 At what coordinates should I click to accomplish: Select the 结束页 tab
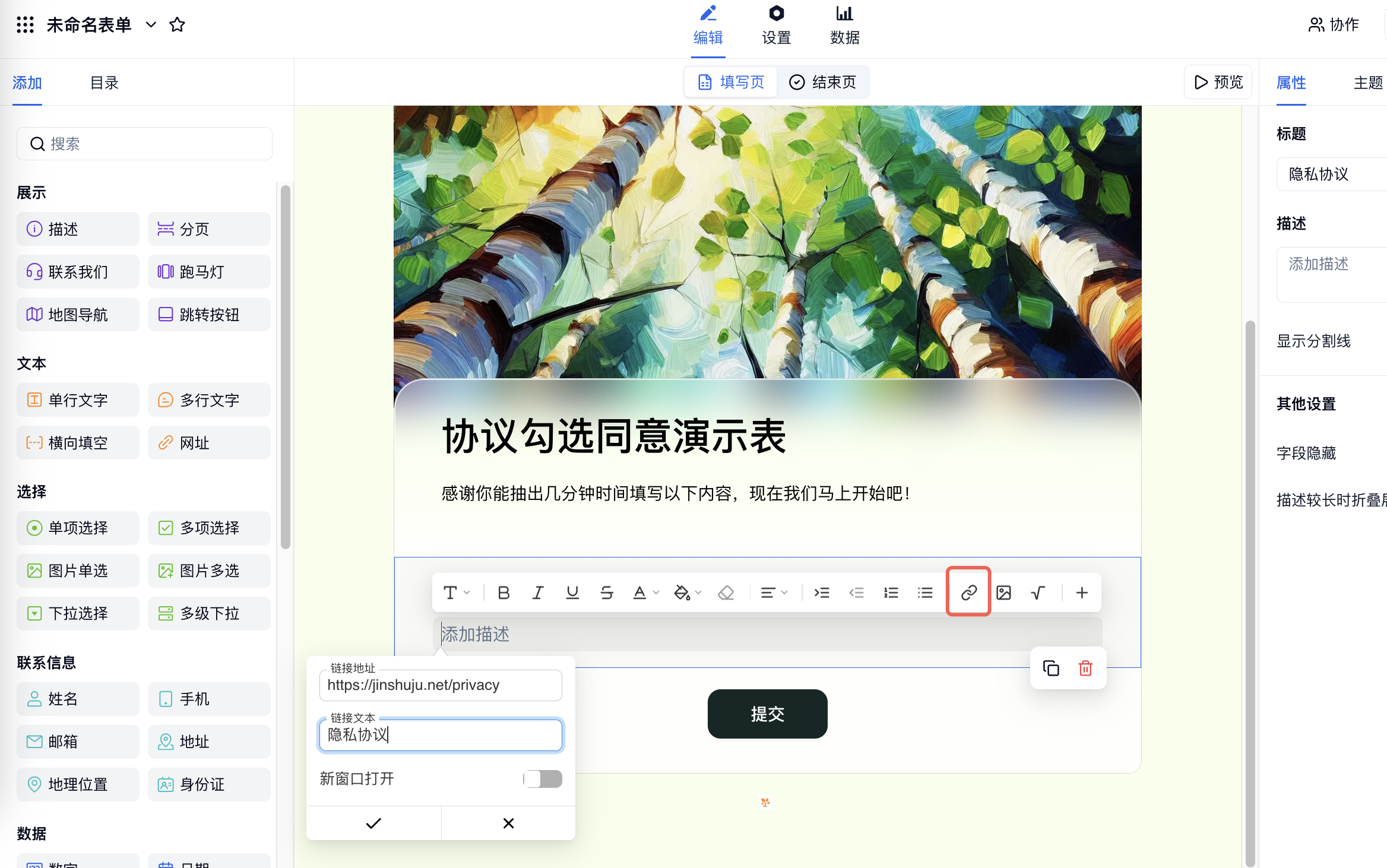[x=822, y=82]
